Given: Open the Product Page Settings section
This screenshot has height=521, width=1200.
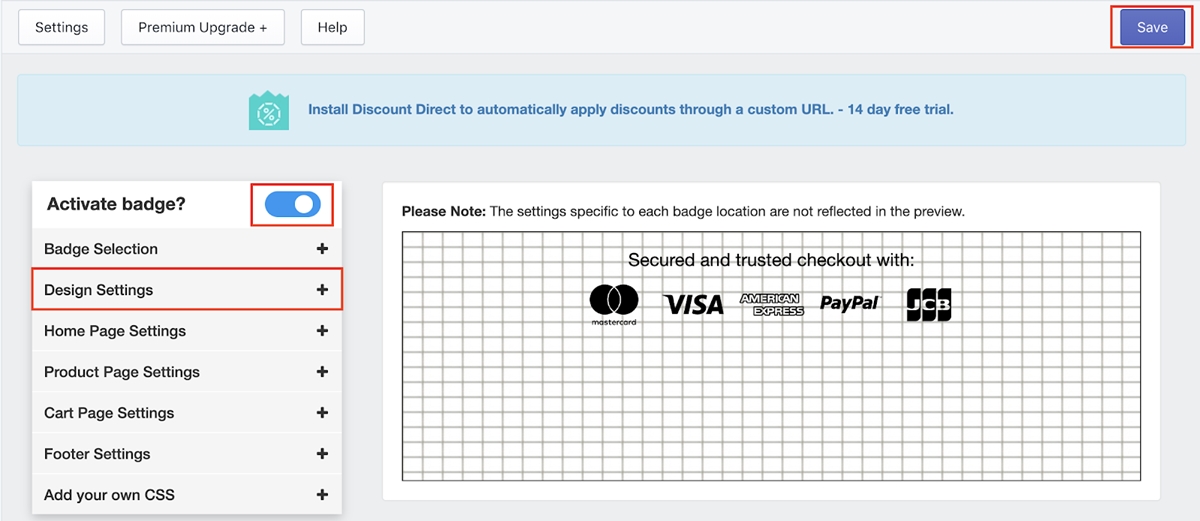Looking at the screenshot, I should click(x=122, y=372).
